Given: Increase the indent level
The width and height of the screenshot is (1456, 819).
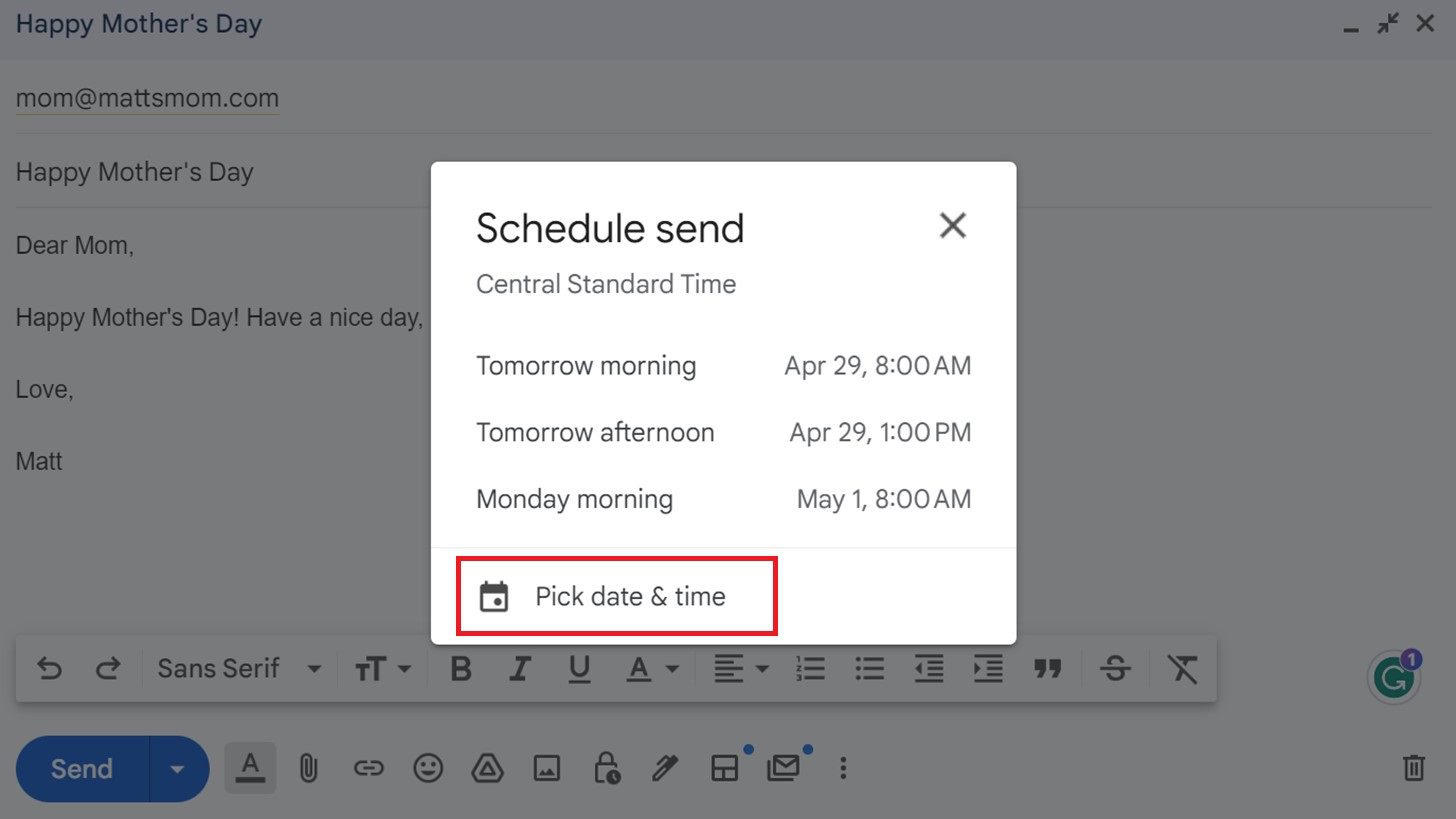Looking at the screenshot, I should 988,669.
